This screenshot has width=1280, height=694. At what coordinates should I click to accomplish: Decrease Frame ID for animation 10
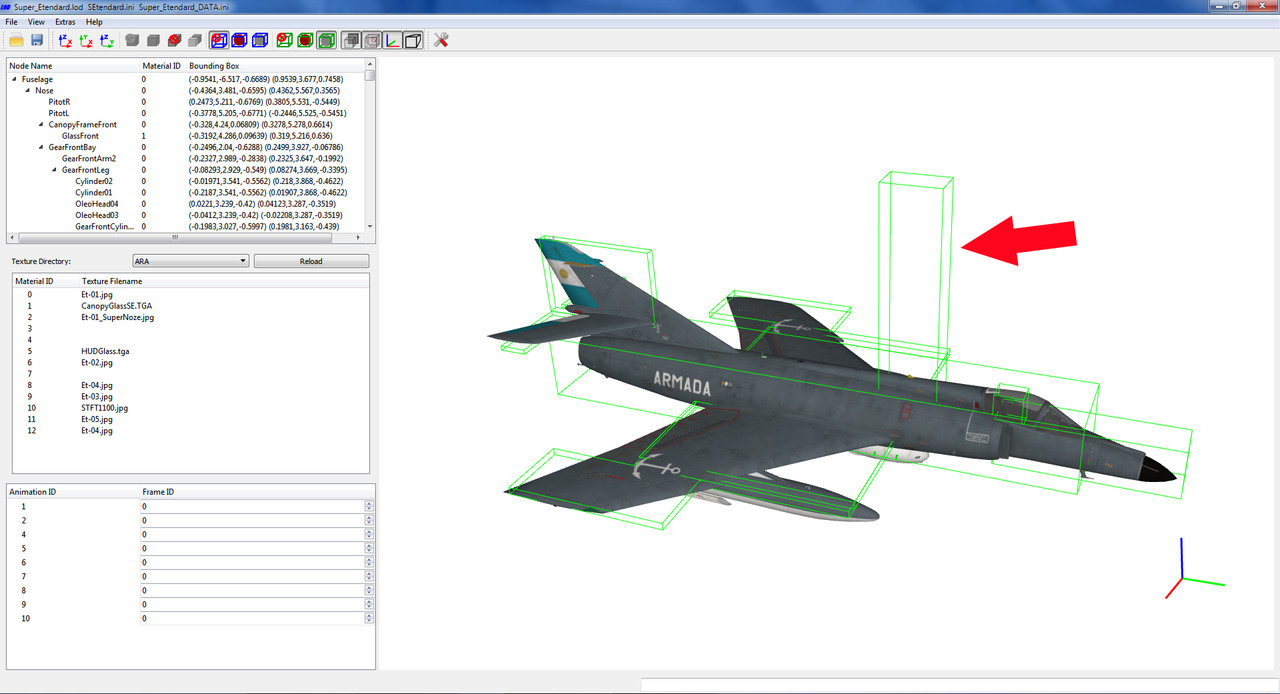[x=369, y=622]
